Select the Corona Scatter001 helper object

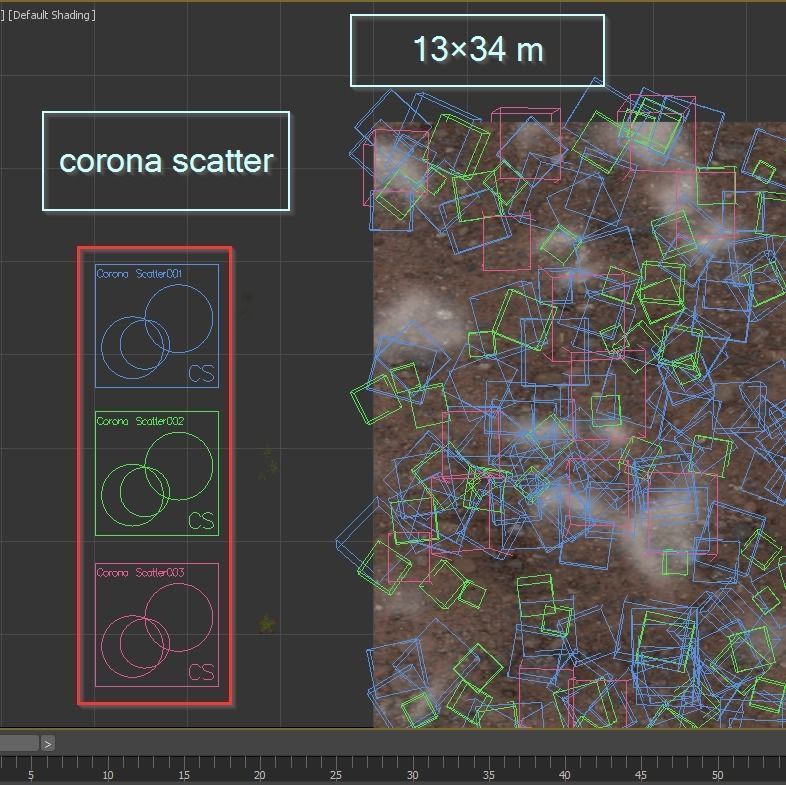(x=157, y=326)
